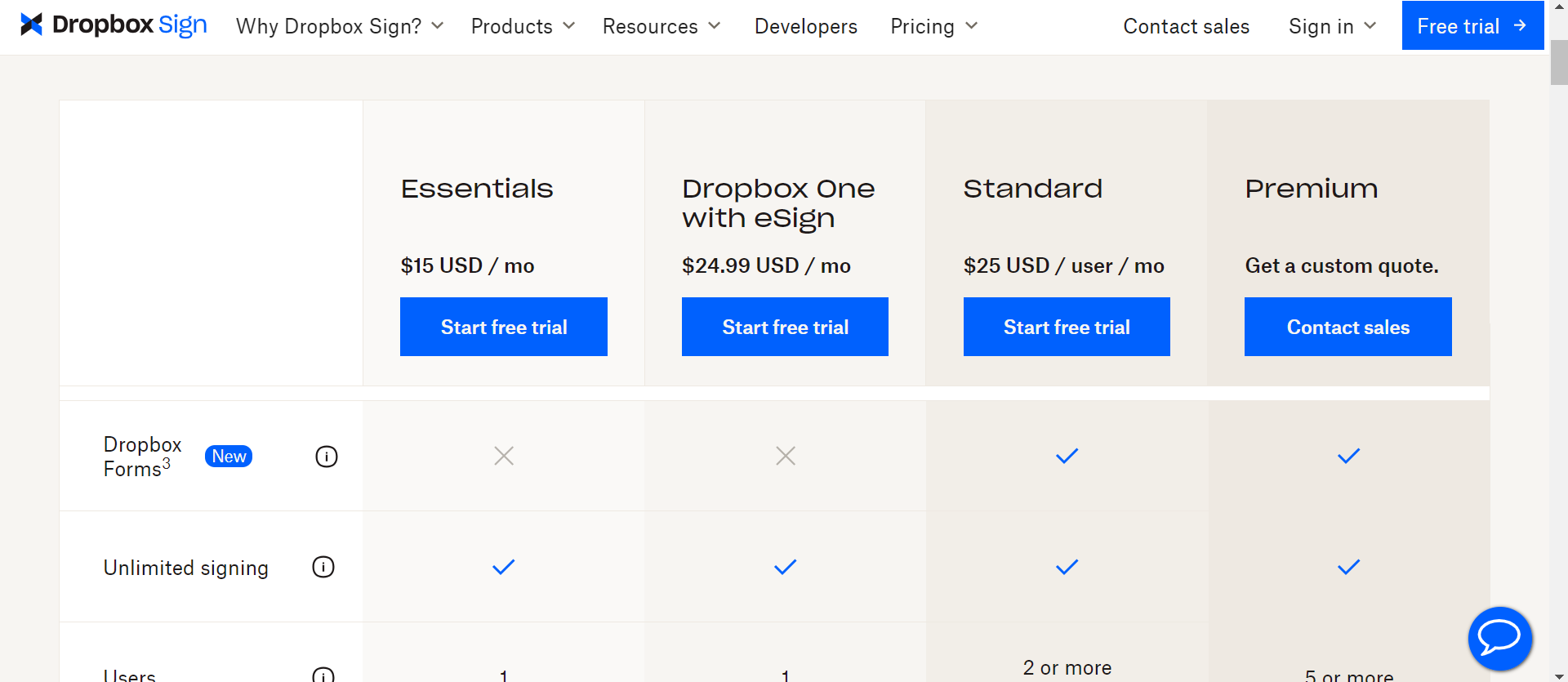Click the 2 or more users value

[1067, 668]
